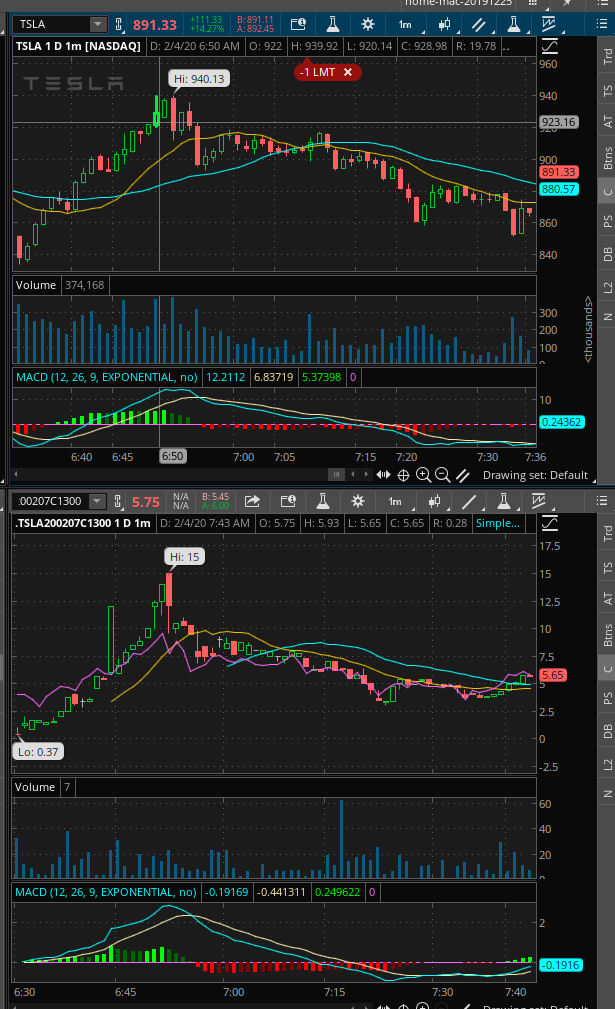The height and width of the screenshot is (1009, 615).
Task: Toggle Trd sidebar on TSLA chart
Action: click(x=607, y=56)
